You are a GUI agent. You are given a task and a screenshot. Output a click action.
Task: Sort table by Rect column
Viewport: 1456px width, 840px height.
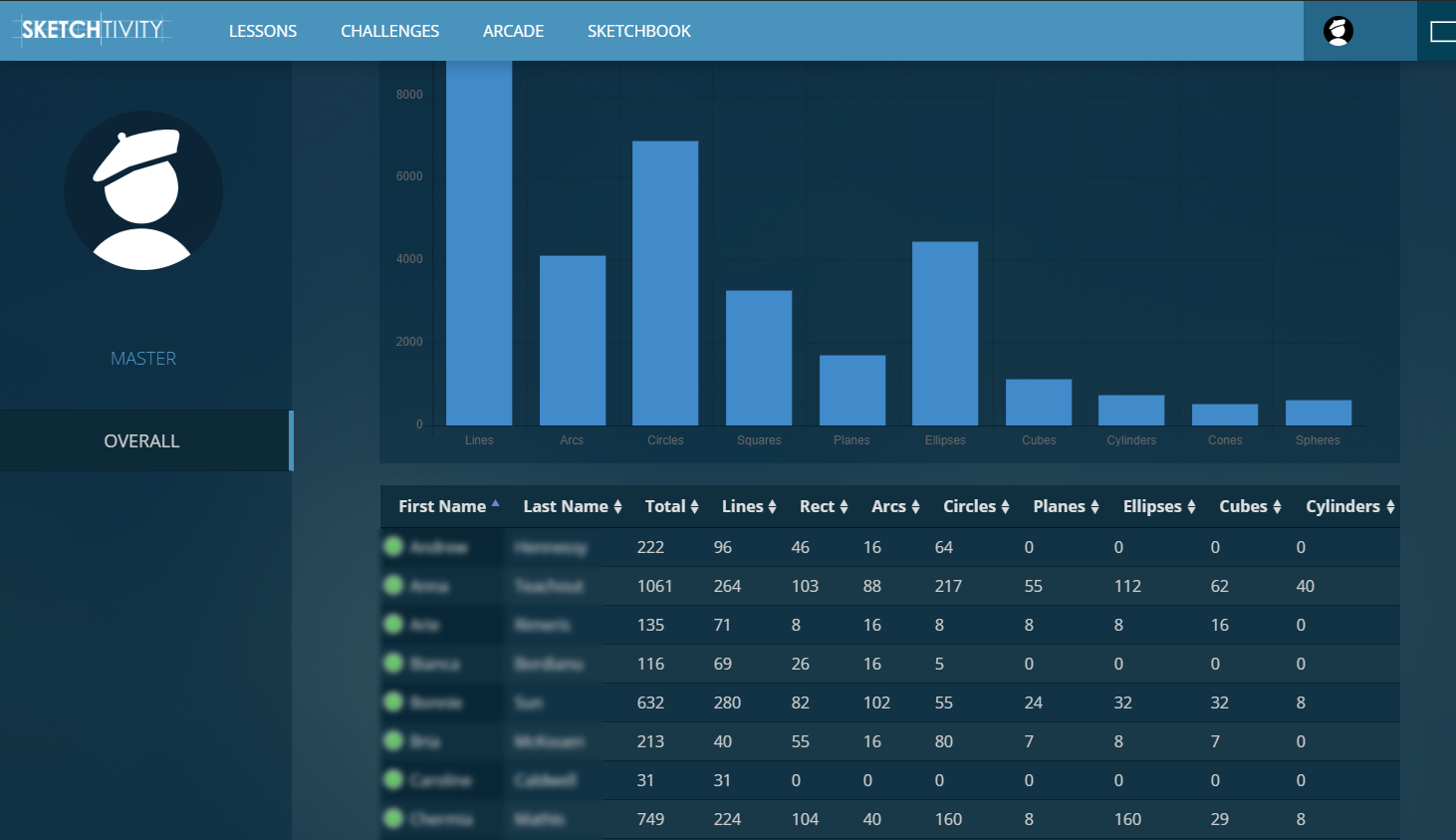click(x=824, y=506)
